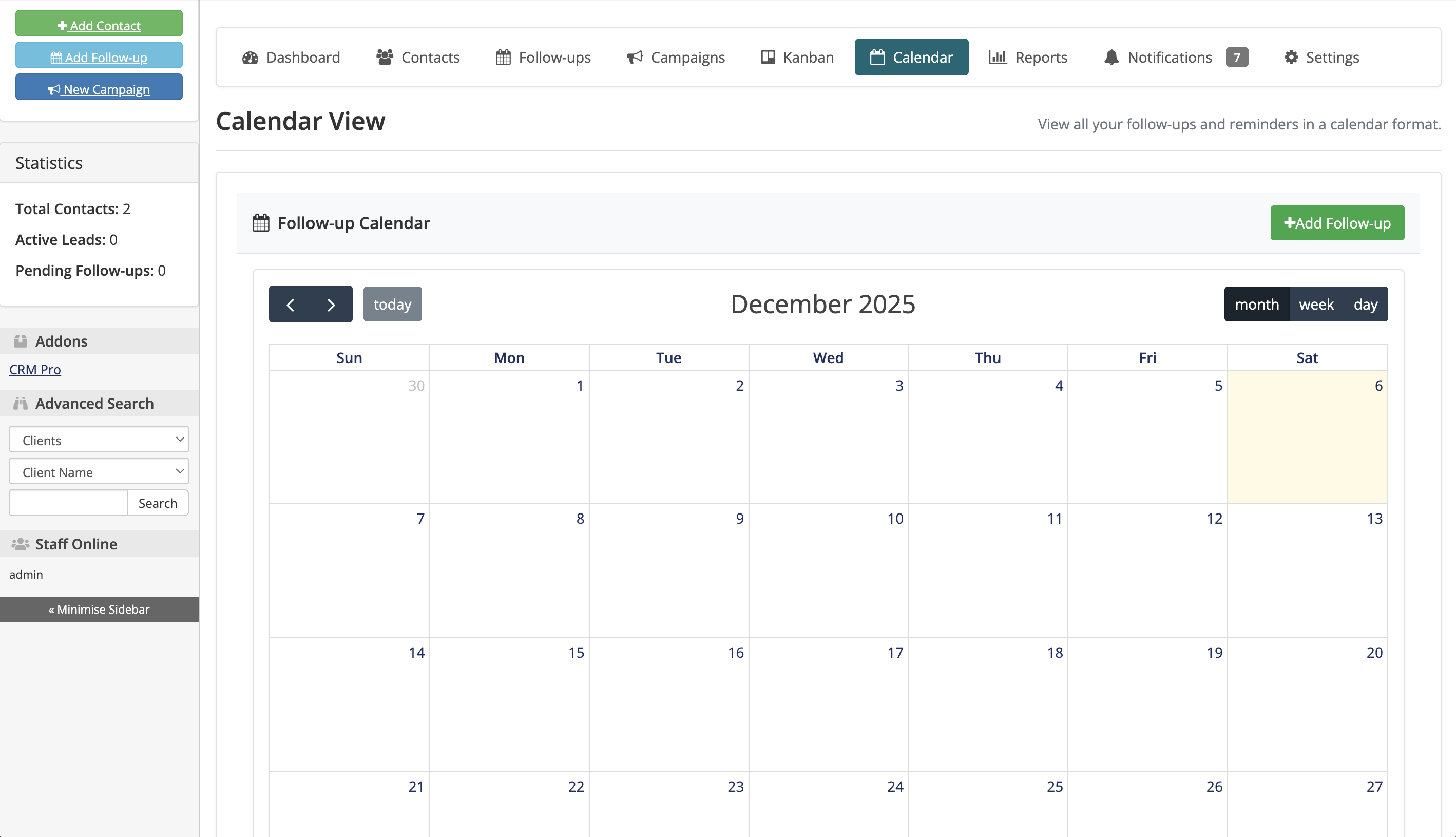
Task: Click the green Add Follow-up button
Action: click(x=1337, y=223)
